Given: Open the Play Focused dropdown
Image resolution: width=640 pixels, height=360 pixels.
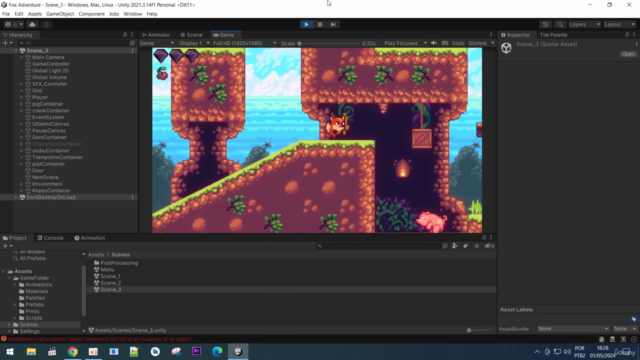Looking at the screenshot, I should click(405, 43).
